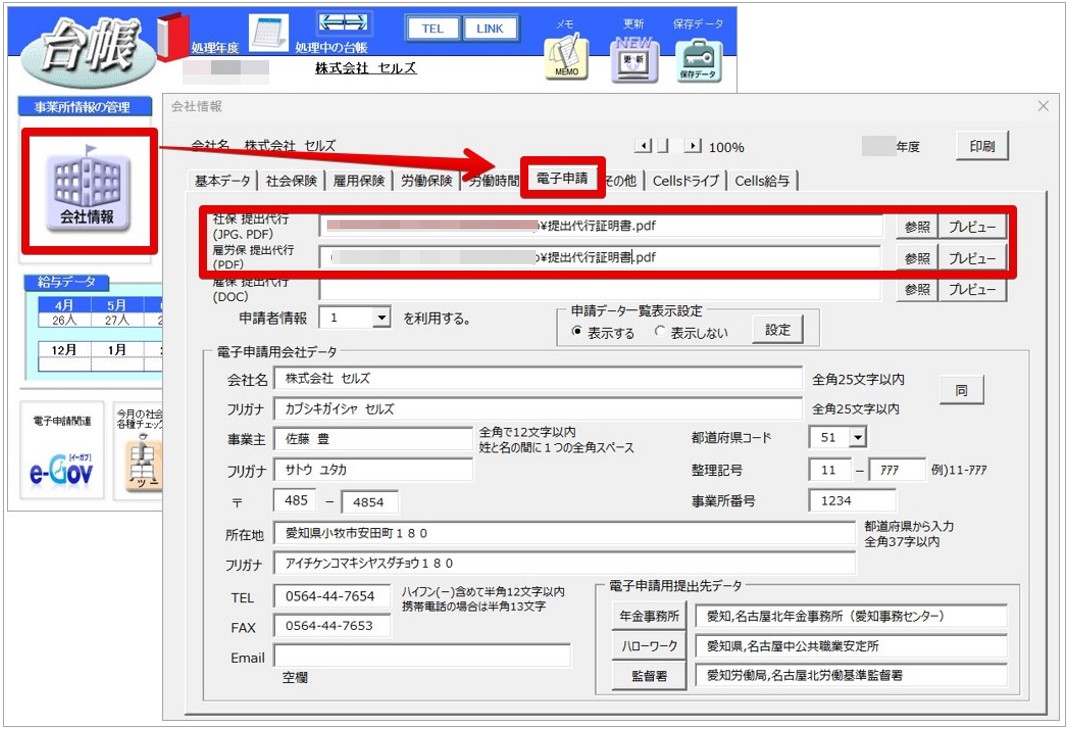Viewport: 1070px width, 729px height.
Task: Click the zoom increase right arrow
Action: pos(693,145)
